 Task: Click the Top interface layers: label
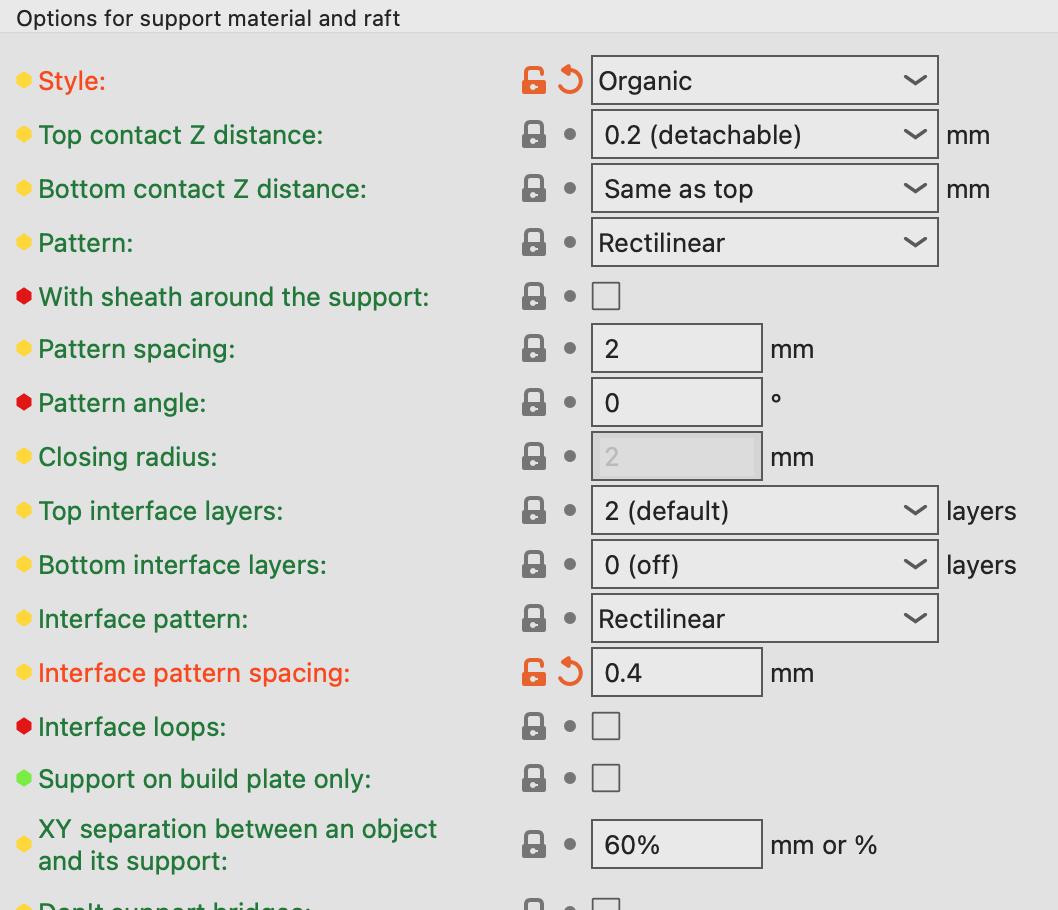pos(161,511)
